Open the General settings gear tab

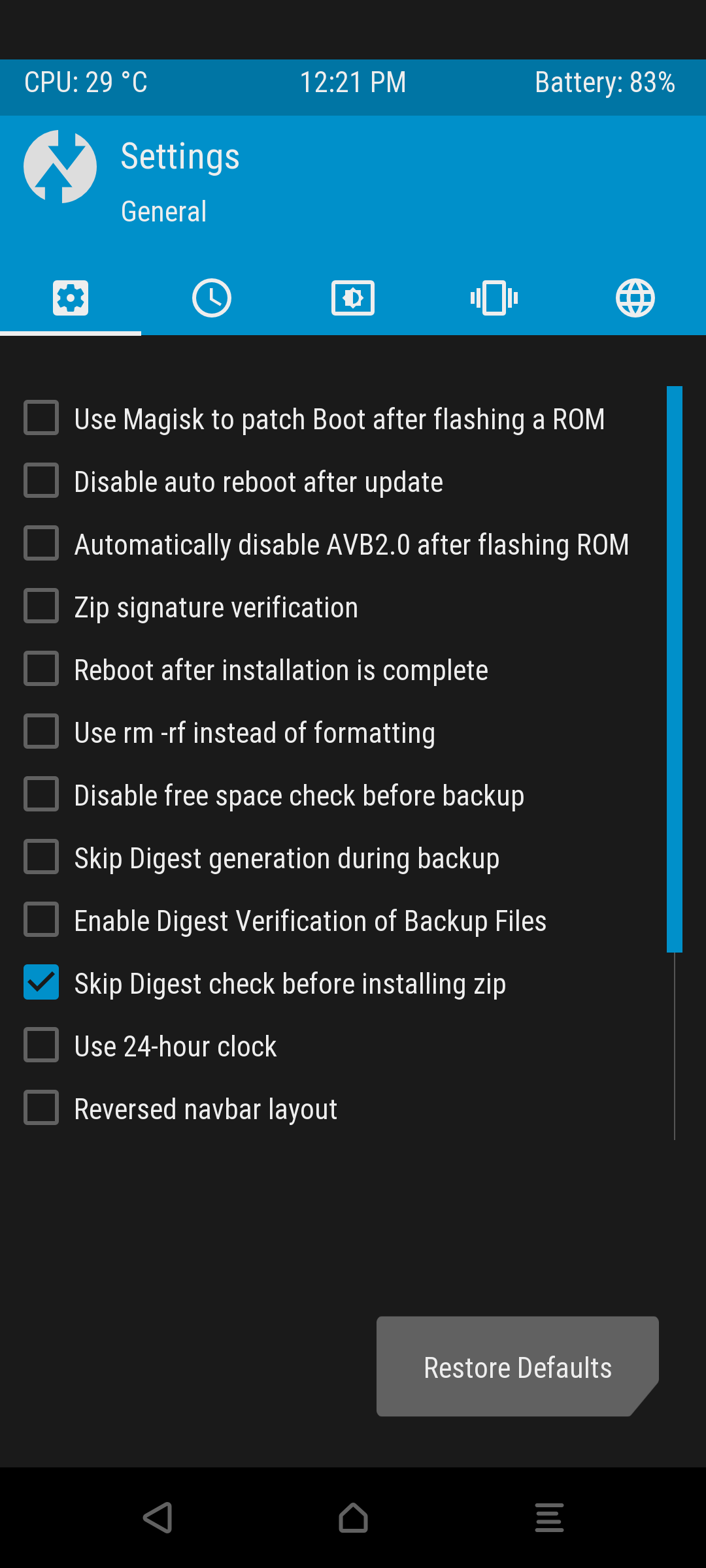coord(71,299)
